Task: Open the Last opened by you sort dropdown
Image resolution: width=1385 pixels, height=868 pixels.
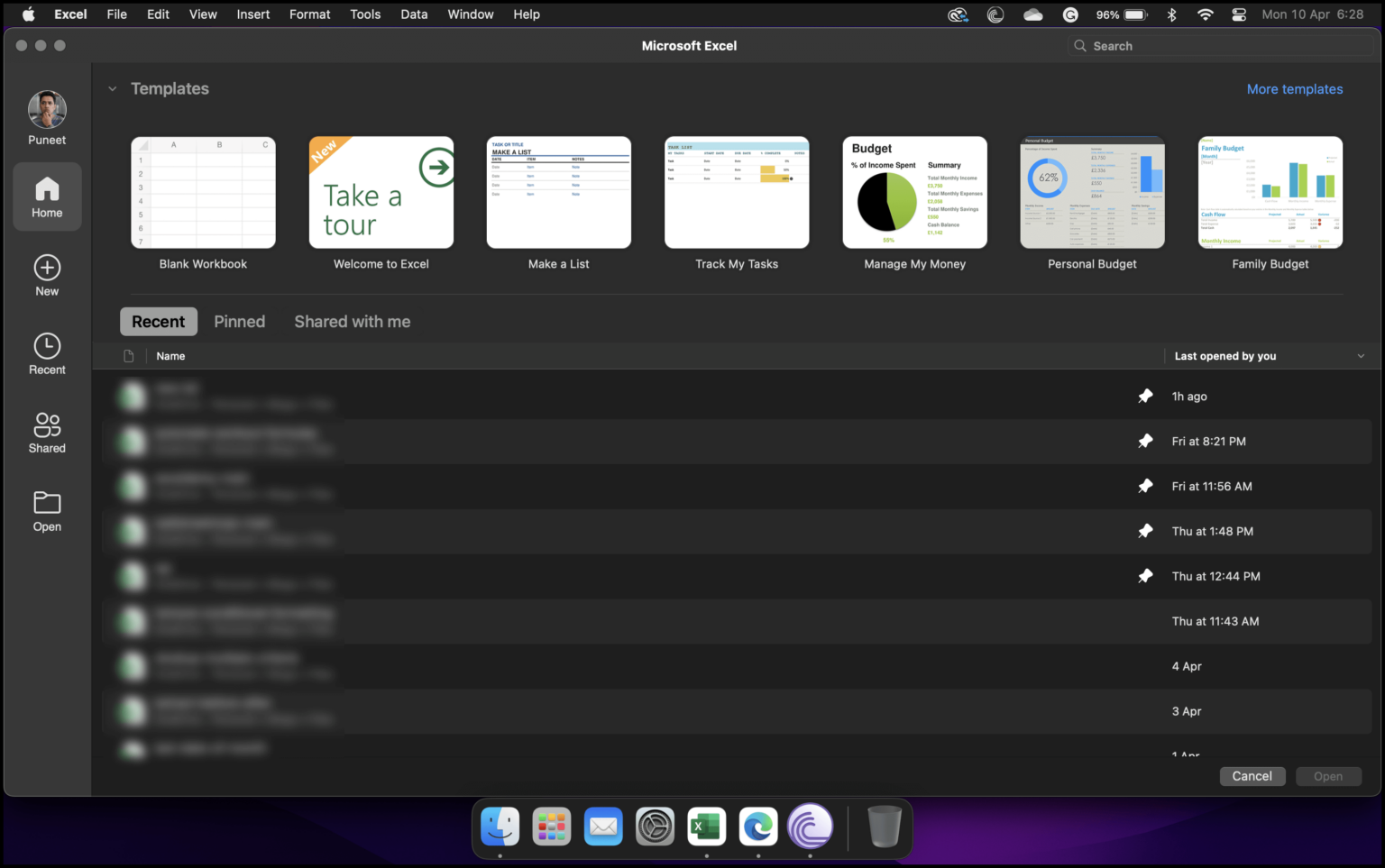Action: [1361, 357]
